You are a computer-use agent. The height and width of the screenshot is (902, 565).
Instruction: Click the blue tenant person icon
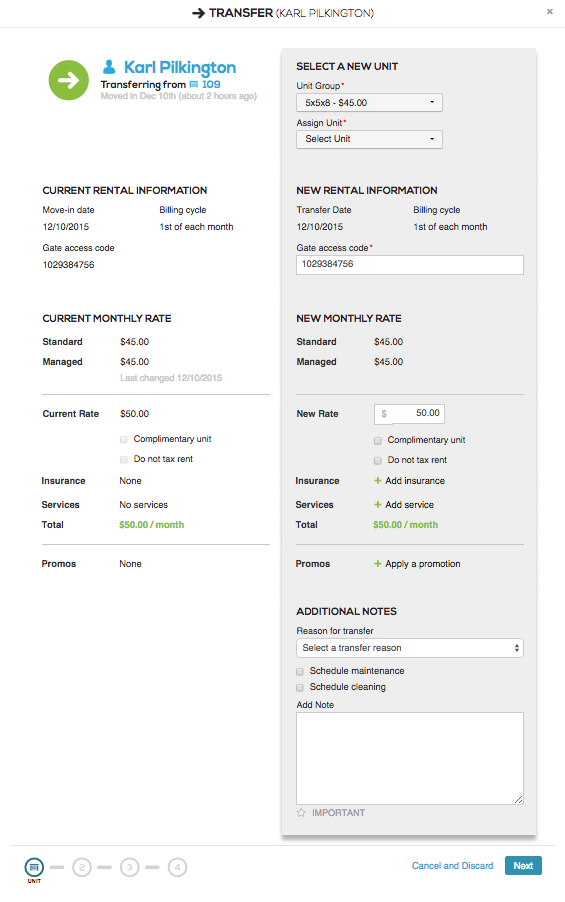(109, 67)
